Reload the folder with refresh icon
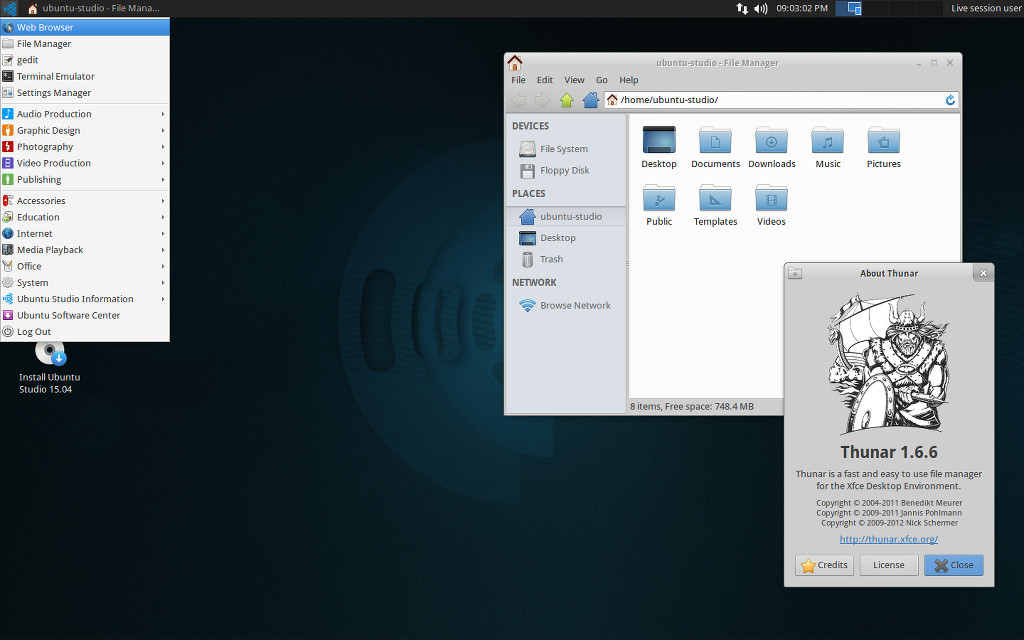The image size is (1024, 640). click(950, 100)
